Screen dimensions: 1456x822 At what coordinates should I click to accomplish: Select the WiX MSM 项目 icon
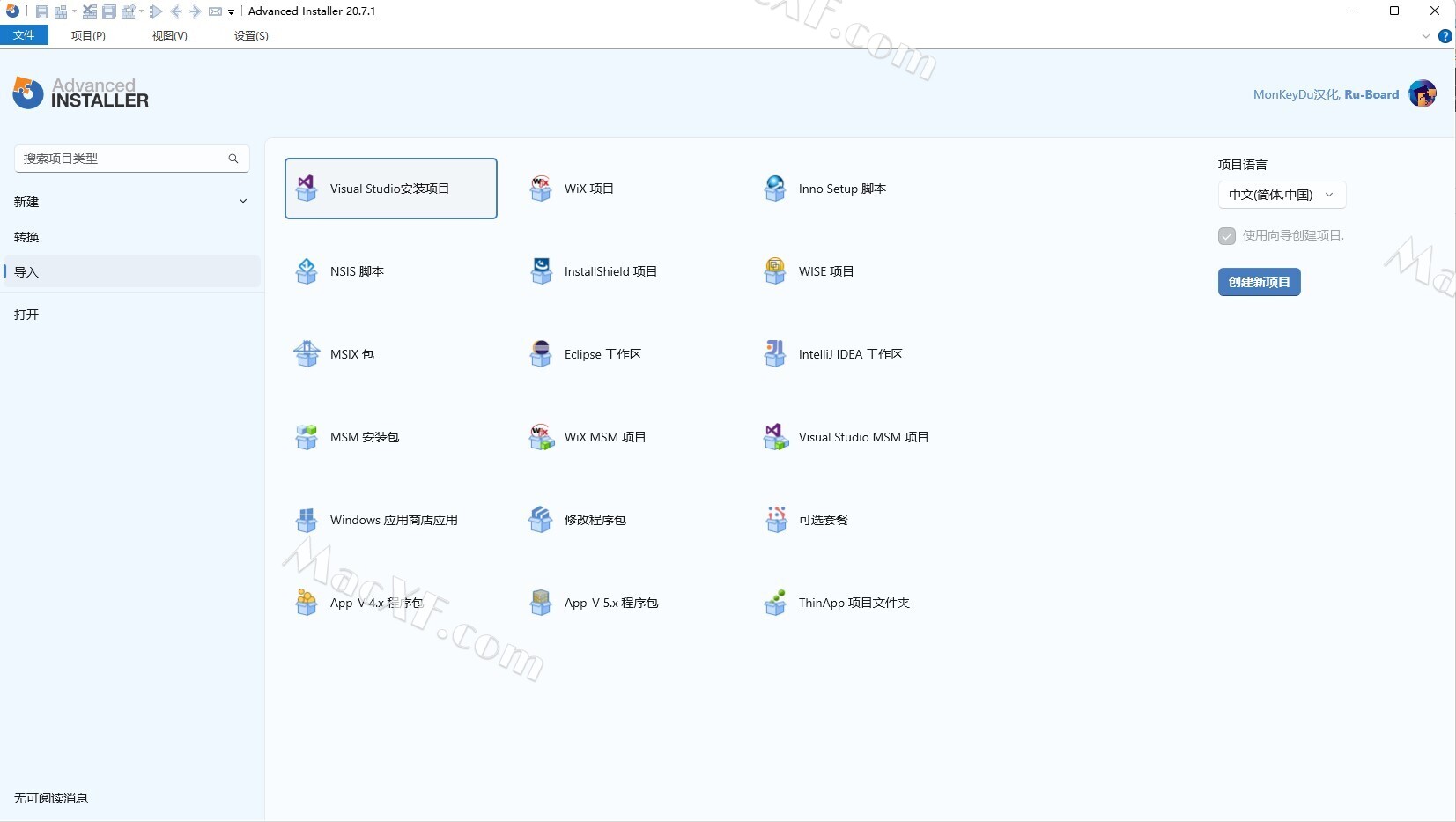[541, 437]
